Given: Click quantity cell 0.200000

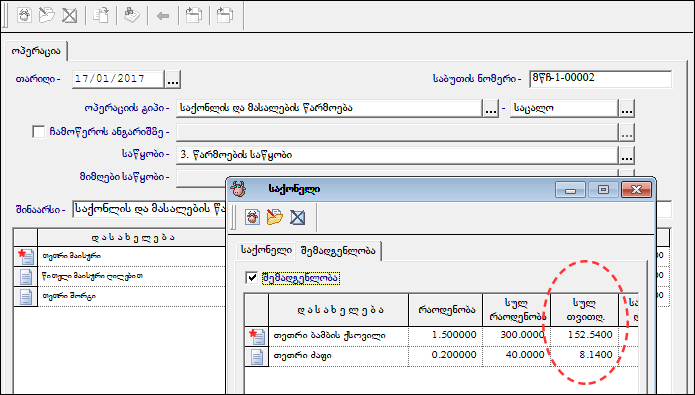Looking at the screenshot, I should (445, 356).
